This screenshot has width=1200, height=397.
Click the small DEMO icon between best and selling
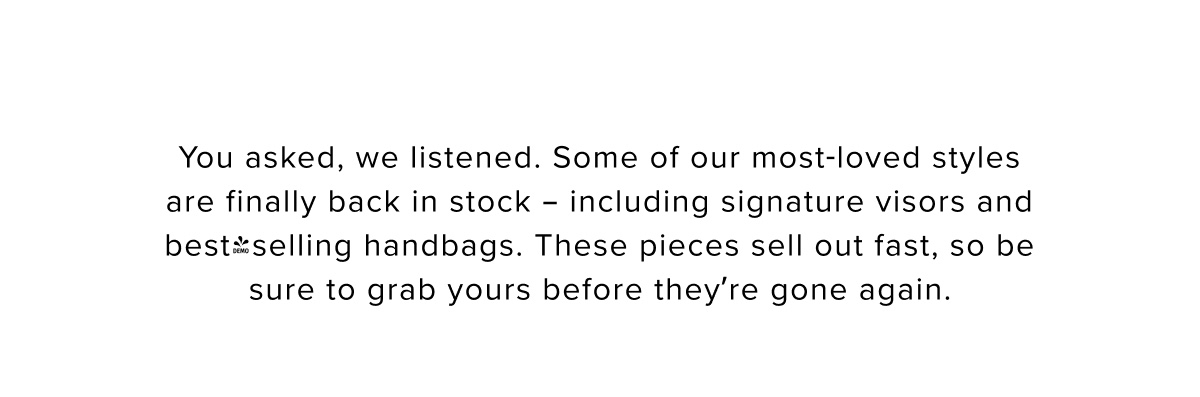[239, 247]
